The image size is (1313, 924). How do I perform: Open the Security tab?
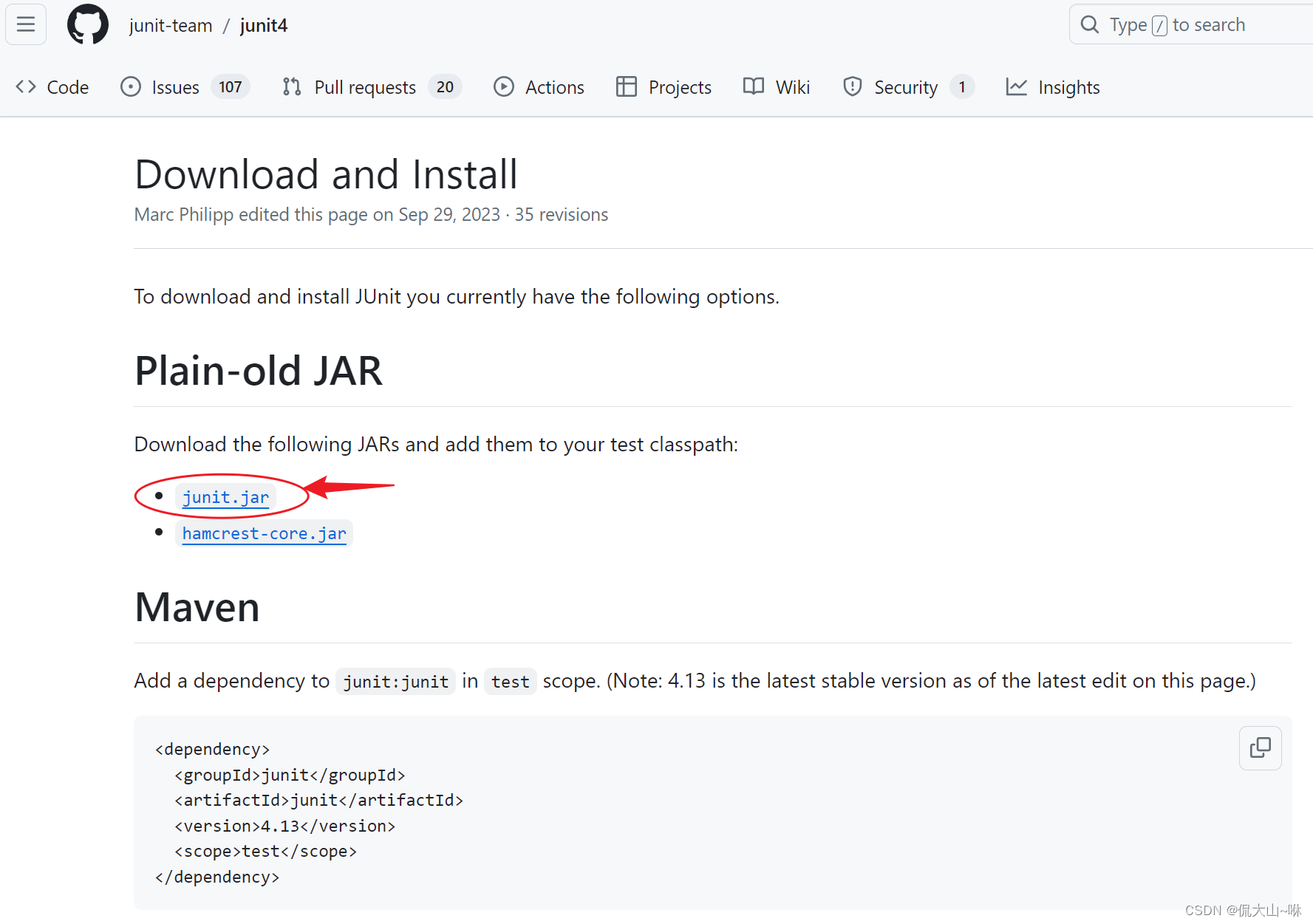pyautogui.click(x=908, y=87)
